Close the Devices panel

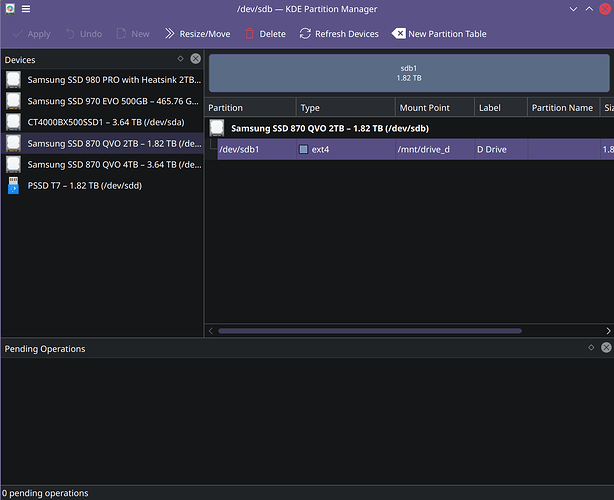(x=195, y=58)
